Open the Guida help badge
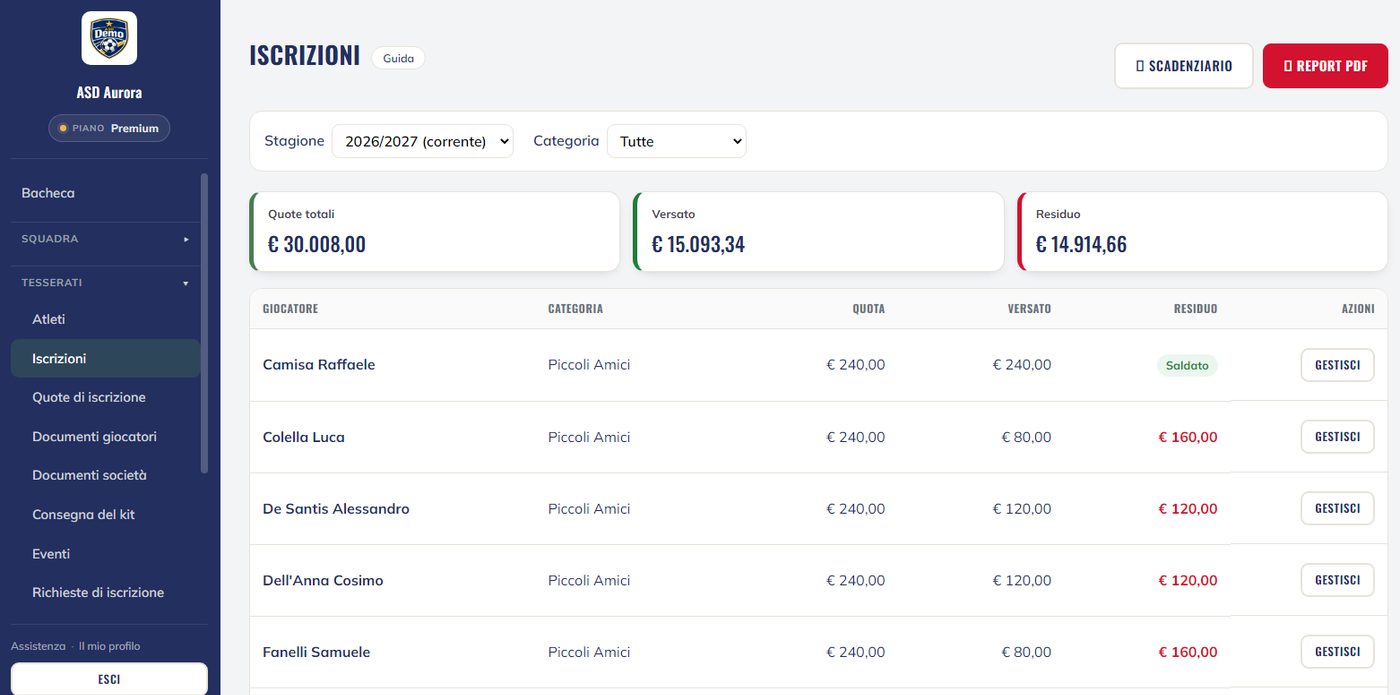The width and height of the screenshot is (1400, 695). pos(398,58)
